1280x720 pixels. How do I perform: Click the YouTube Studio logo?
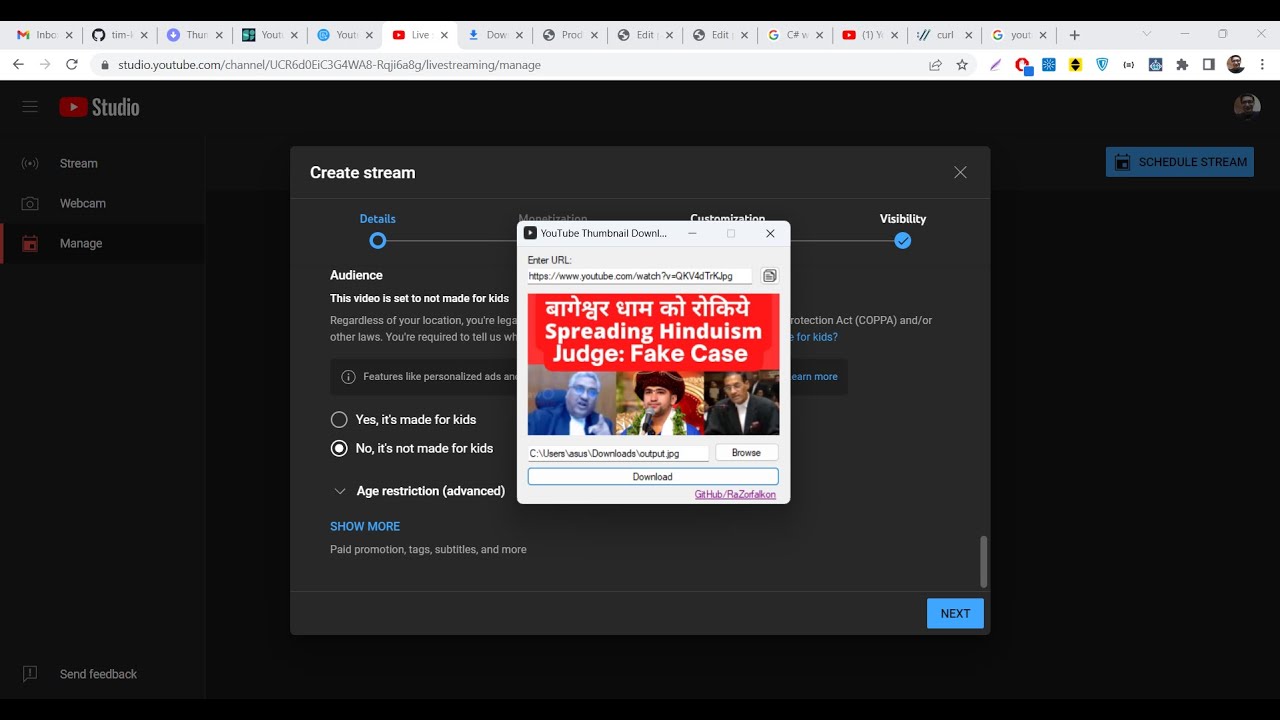click(x=99, y=107)
